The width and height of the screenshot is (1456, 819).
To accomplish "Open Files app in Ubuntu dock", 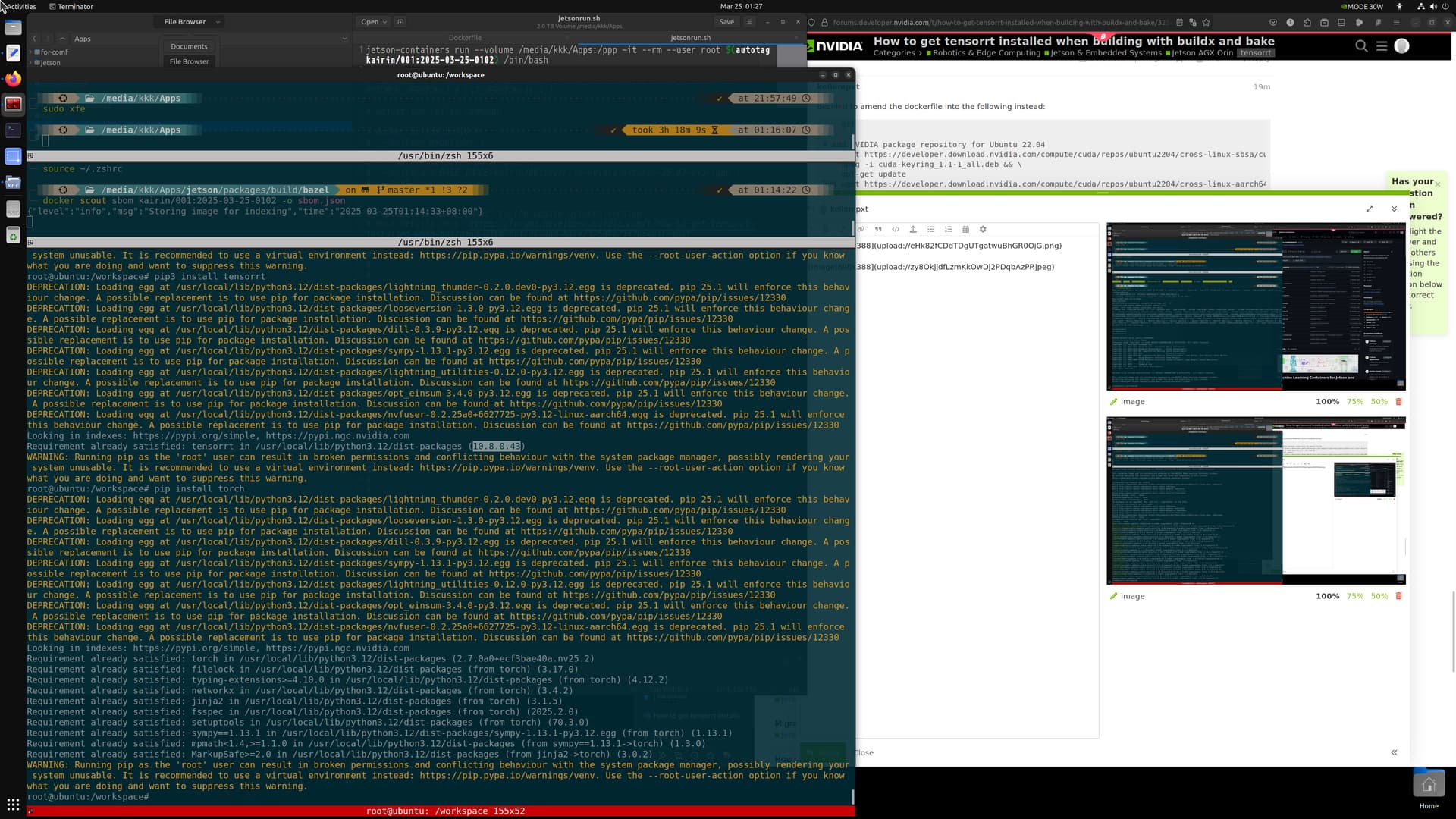I will (x=13, y=28).
